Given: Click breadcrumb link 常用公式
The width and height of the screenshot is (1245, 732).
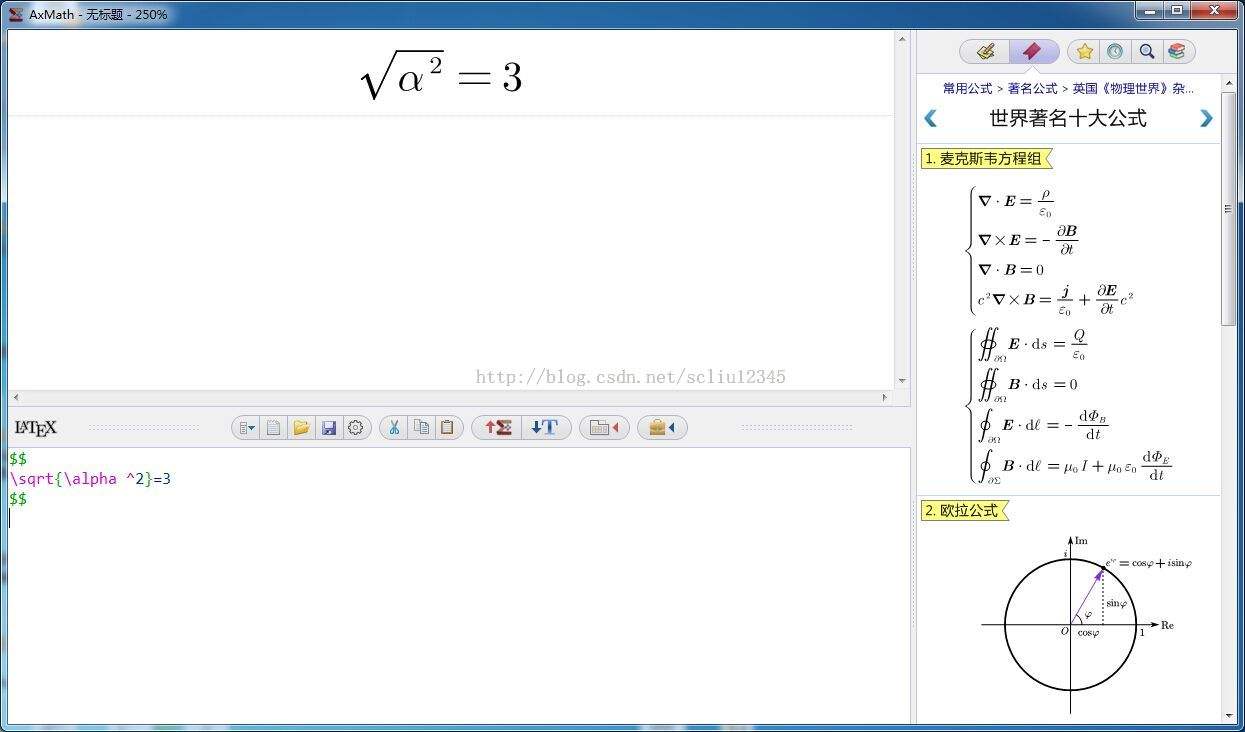Looking at the screenshot, I should [967, 89].
